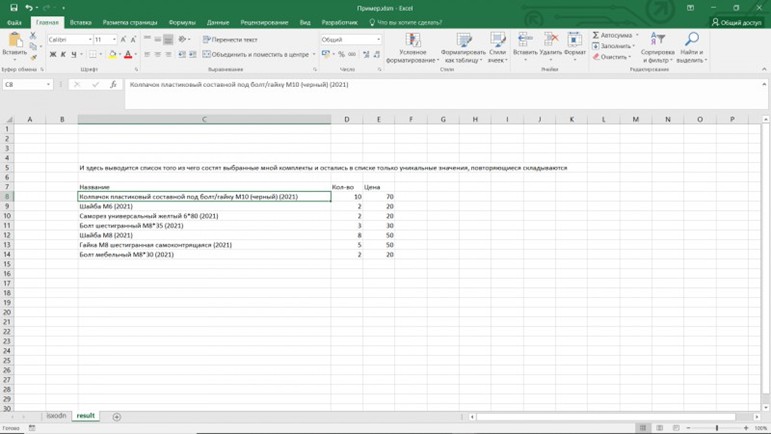Screen dimensions: 771x434
Task: Click the Общий доступ share button
Action: coord(736,22)
